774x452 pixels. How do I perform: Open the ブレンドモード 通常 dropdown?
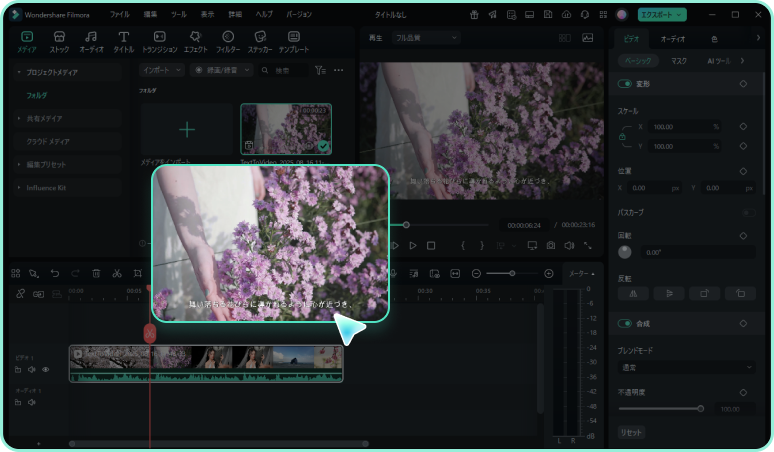[x=687, y=368]
